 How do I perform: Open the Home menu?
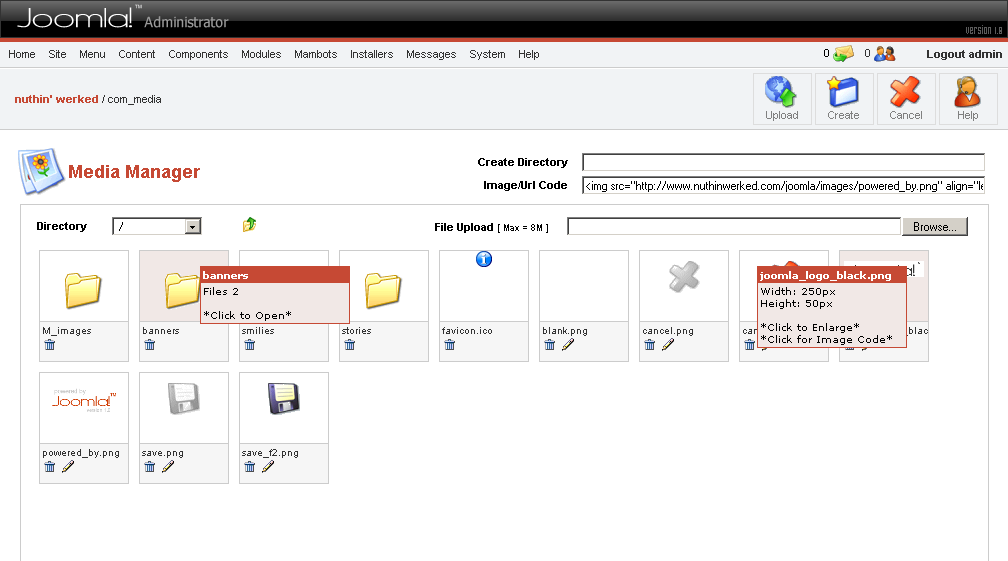pyautogui.click(x=22, y=54)
